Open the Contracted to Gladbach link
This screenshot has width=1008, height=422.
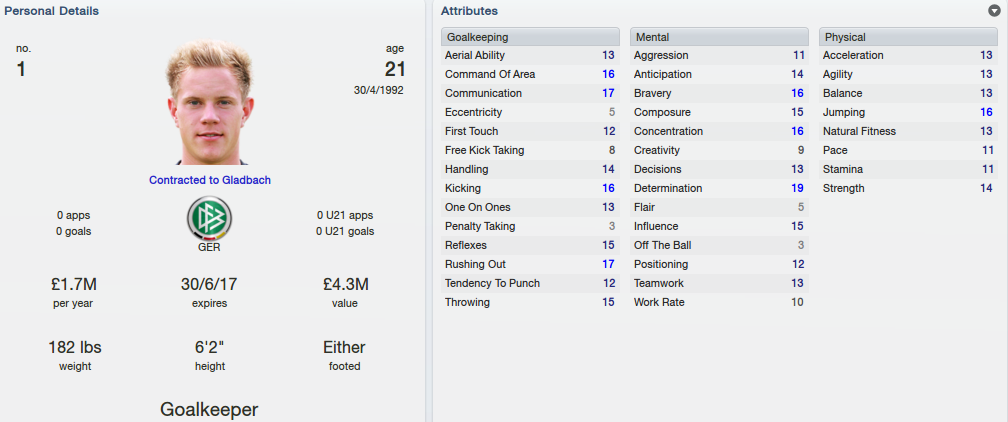(210, 180)
